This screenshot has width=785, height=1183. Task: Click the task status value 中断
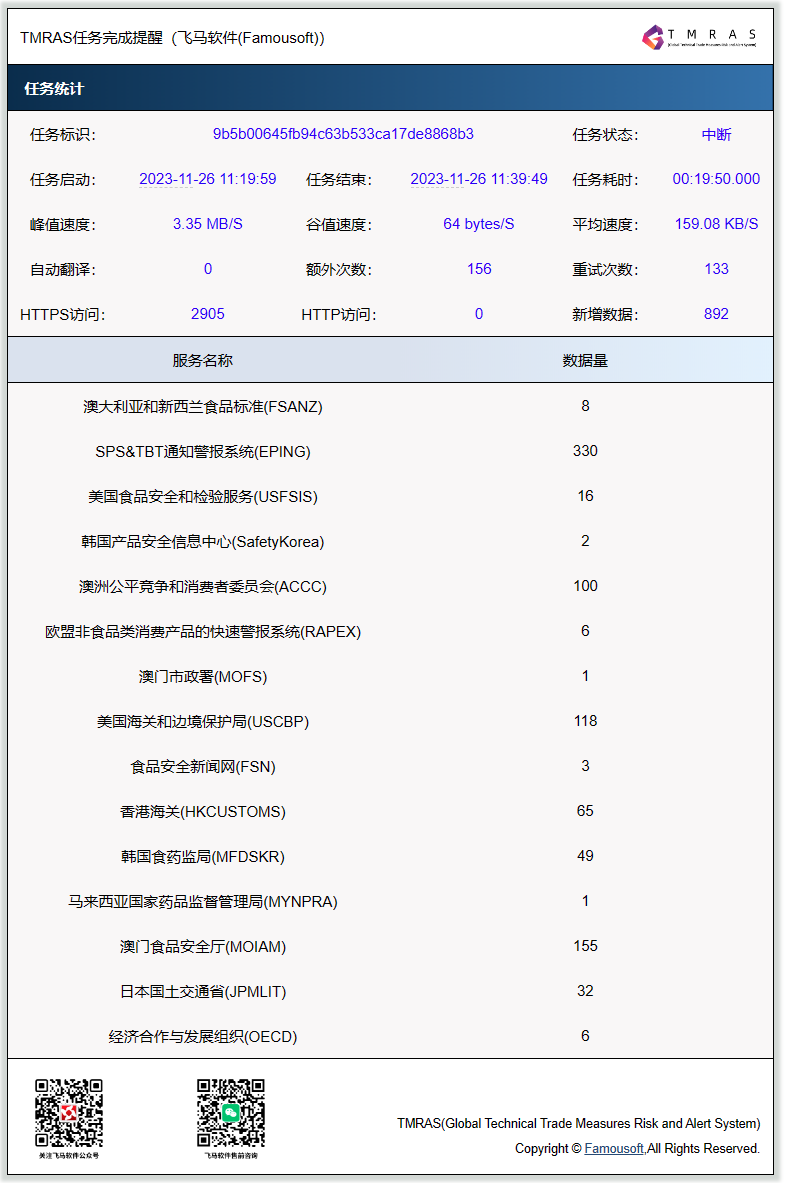pos(716,134)
